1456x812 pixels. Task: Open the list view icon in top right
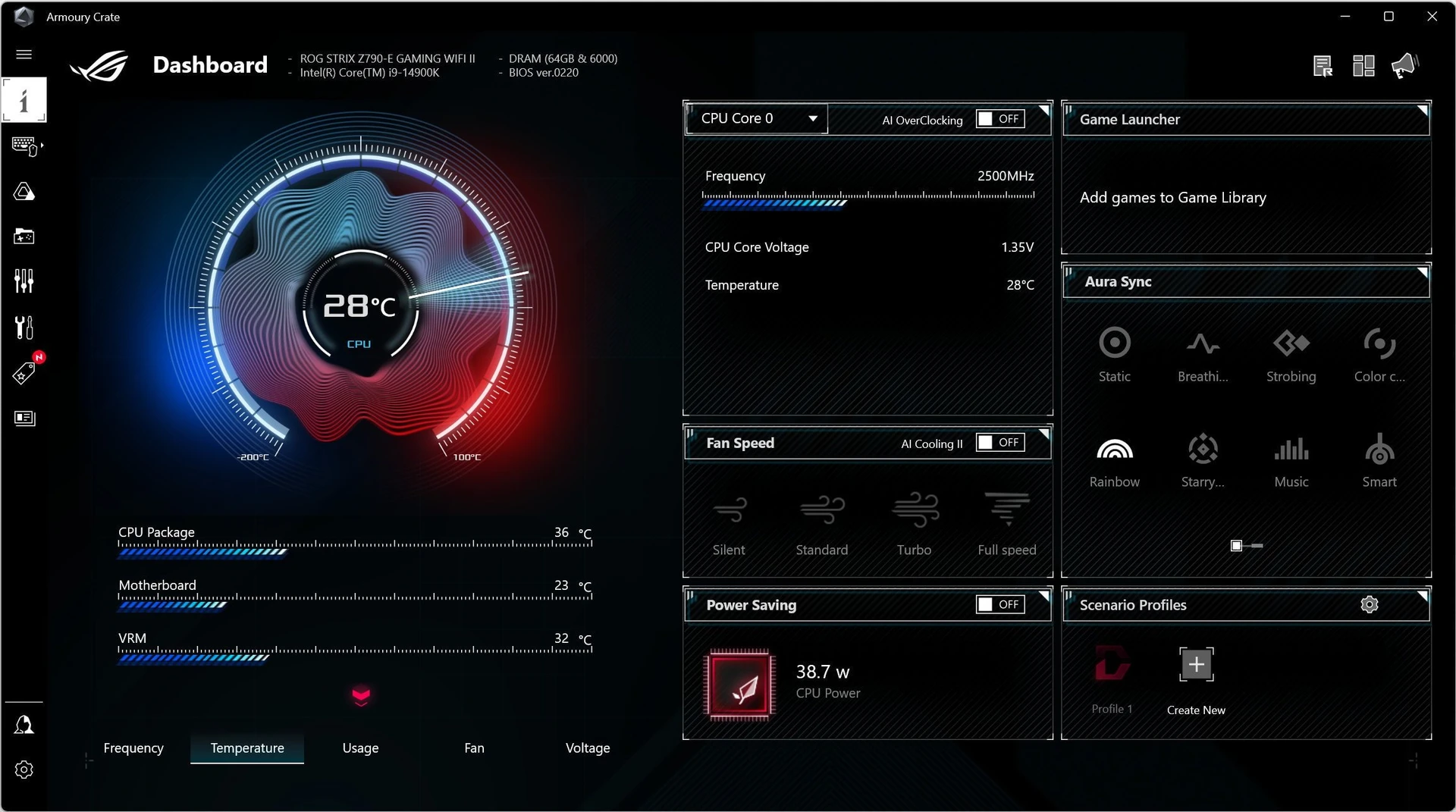[x=1323, y=66]
